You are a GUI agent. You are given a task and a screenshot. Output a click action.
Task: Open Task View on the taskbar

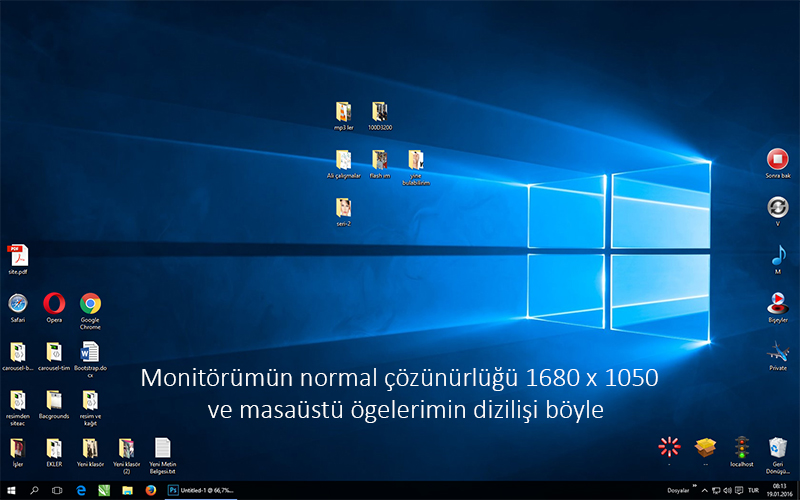[x=57, y=490]
